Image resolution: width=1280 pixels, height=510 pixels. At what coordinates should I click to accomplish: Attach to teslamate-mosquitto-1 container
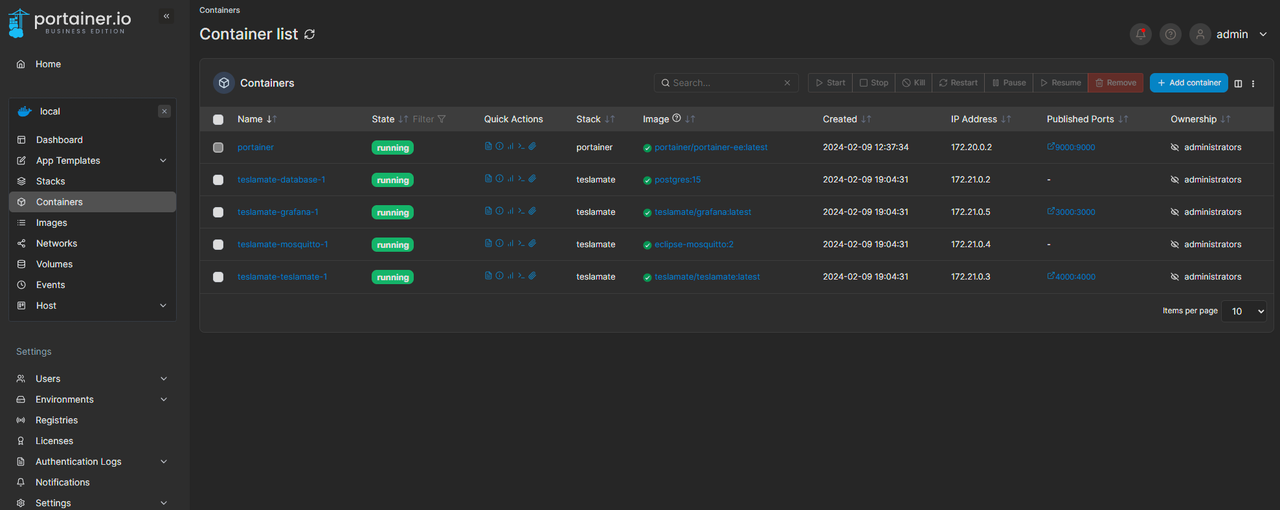coord(532,243)
